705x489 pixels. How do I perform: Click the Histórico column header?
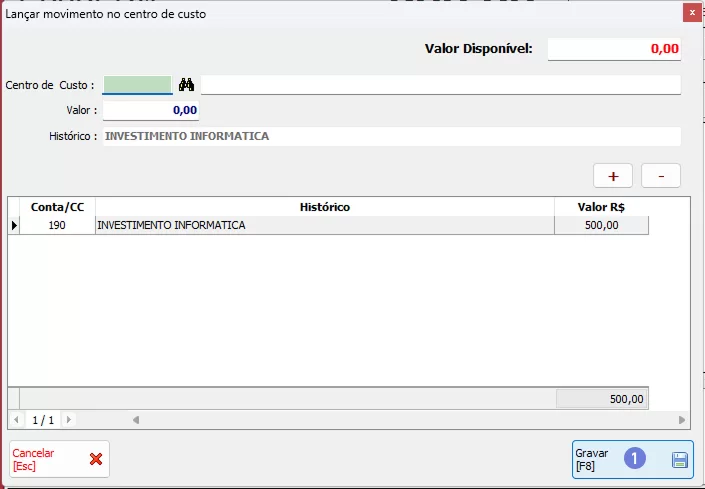(325, 207)
